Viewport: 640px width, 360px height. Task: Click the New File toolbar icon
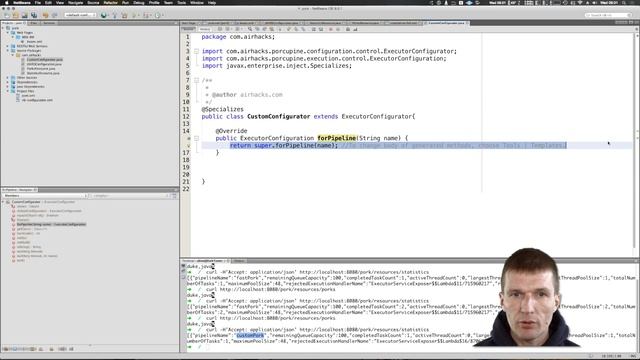(7, 15)
